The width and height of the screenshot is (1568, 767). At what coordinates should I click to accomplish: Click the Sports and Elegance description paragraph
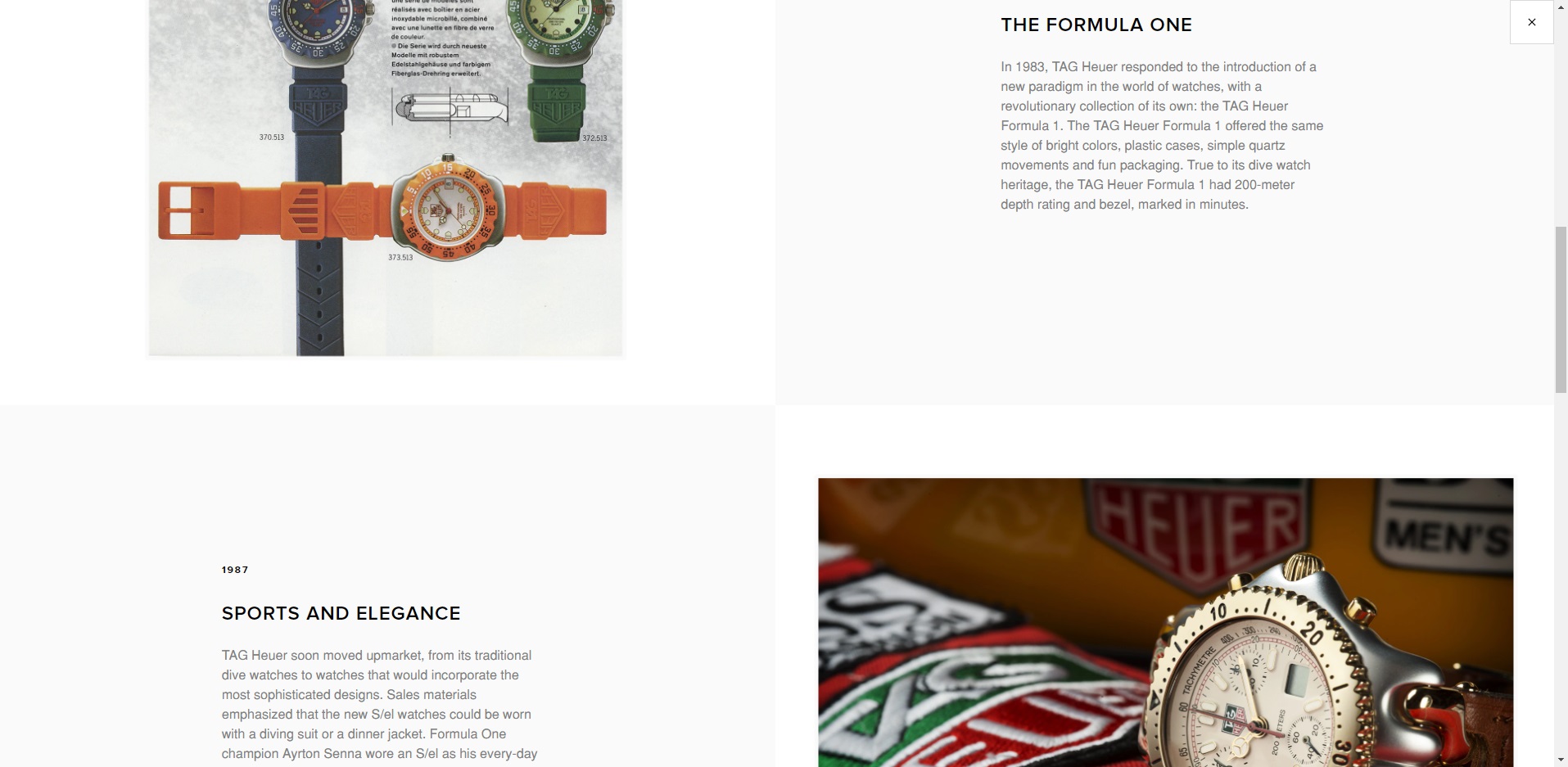(x=379, y=705)
